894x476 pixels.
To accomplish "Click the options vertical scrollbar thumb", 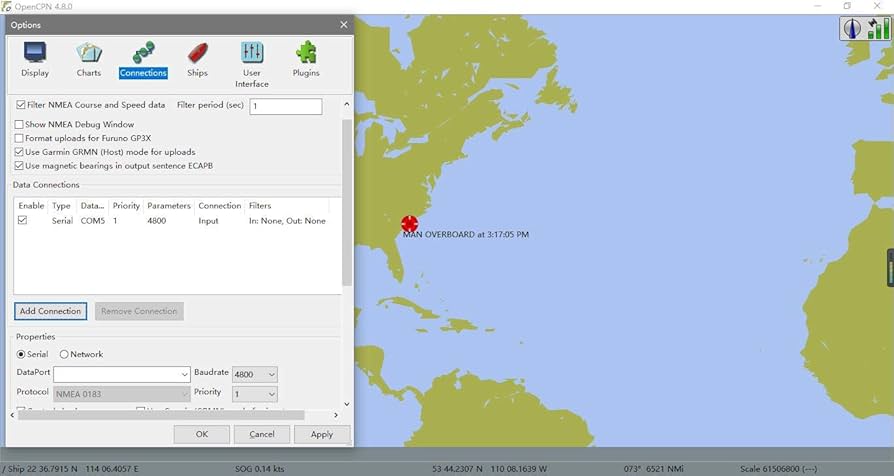I will [x=347, y=202].
